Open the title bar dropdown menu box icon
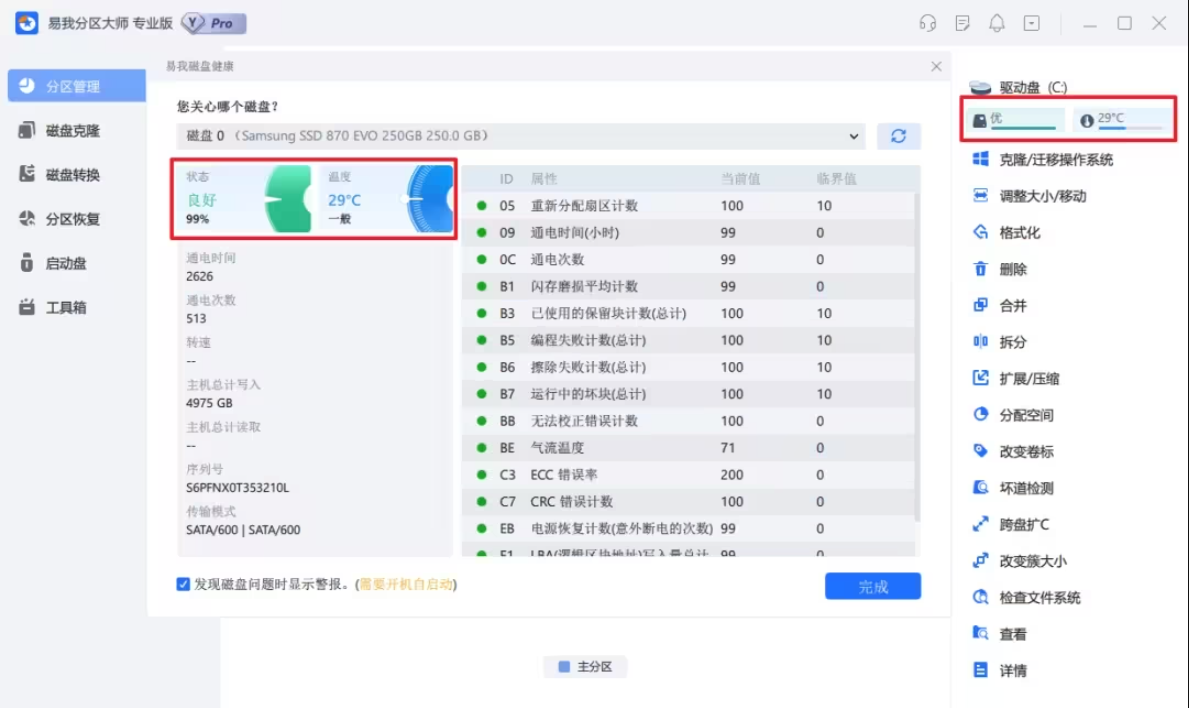This screenshot has width=1189, height=708. pos(1031,23)
